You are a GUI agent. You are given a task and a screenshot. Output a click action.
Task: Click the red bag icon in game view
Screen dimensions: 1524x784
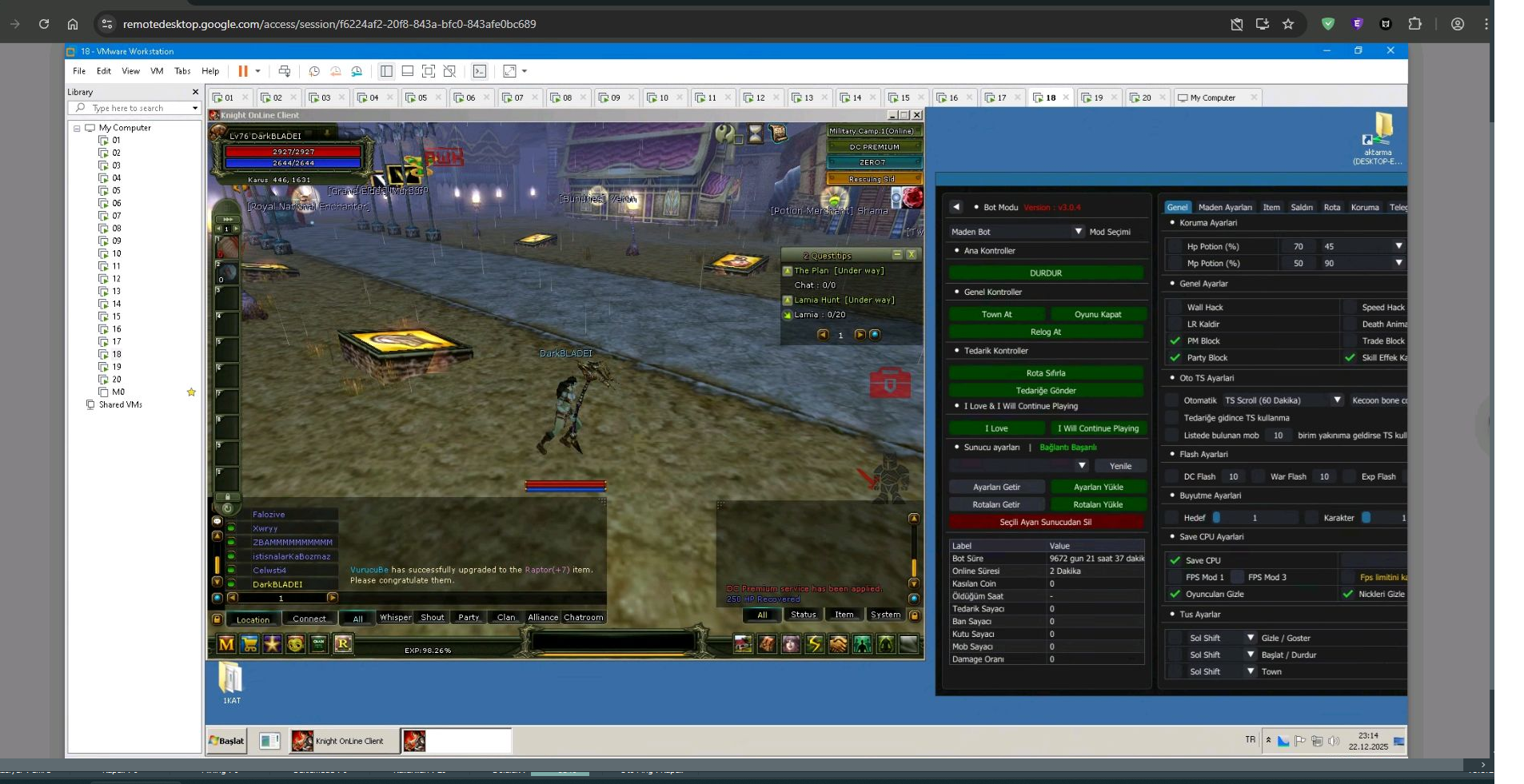pos(890,383)
